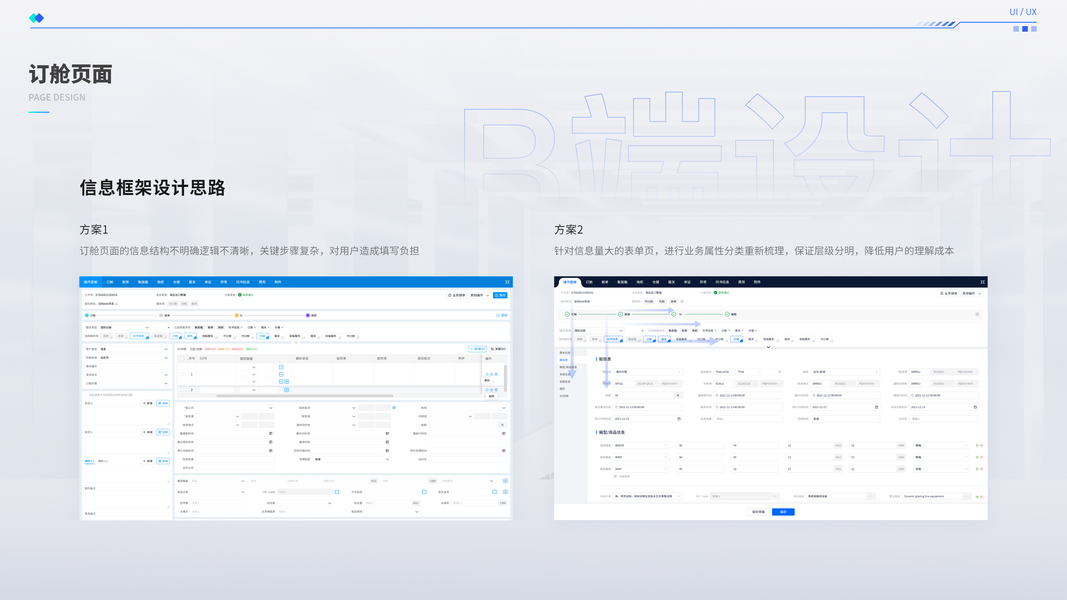Screen dimensions: 1067x600
Task: Click the orange step dot in 方案1 progress bar
Action: tap(237, 316)
